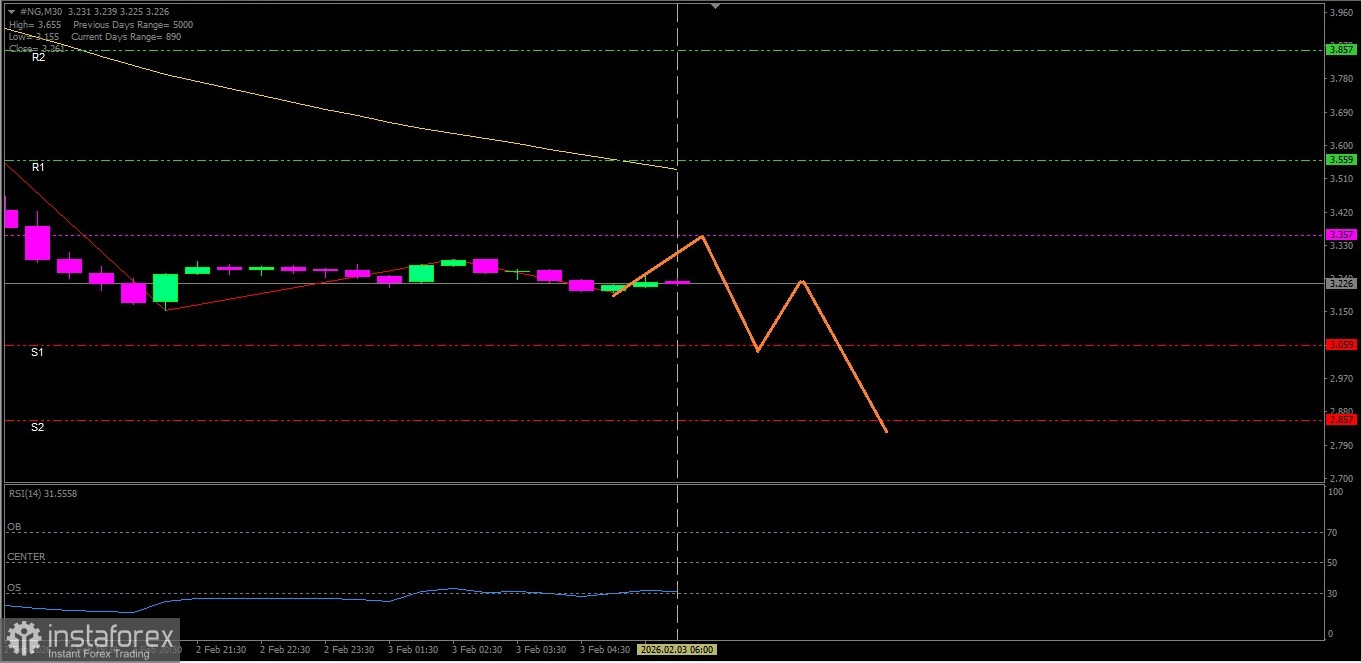This screenshot has height=663, width=1361.
Task: Click the magenta 3.357 price tag
Action: click(x=1340, y=235)
